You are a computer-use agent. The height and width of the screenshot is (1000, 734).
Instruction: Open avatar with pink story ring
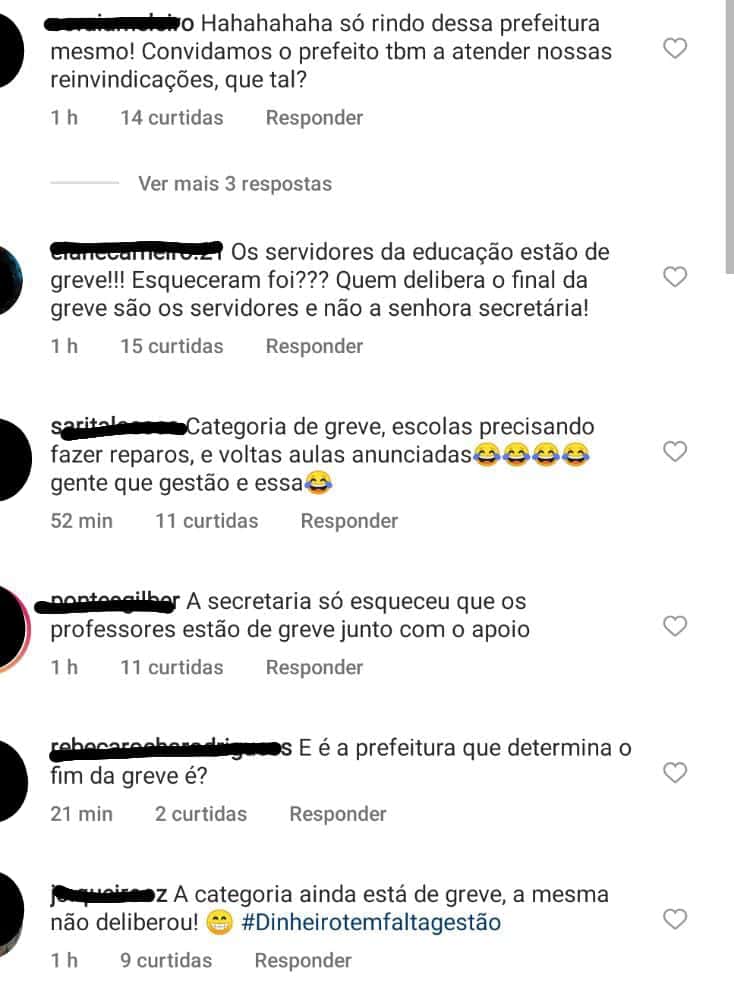tap(12, 628)
